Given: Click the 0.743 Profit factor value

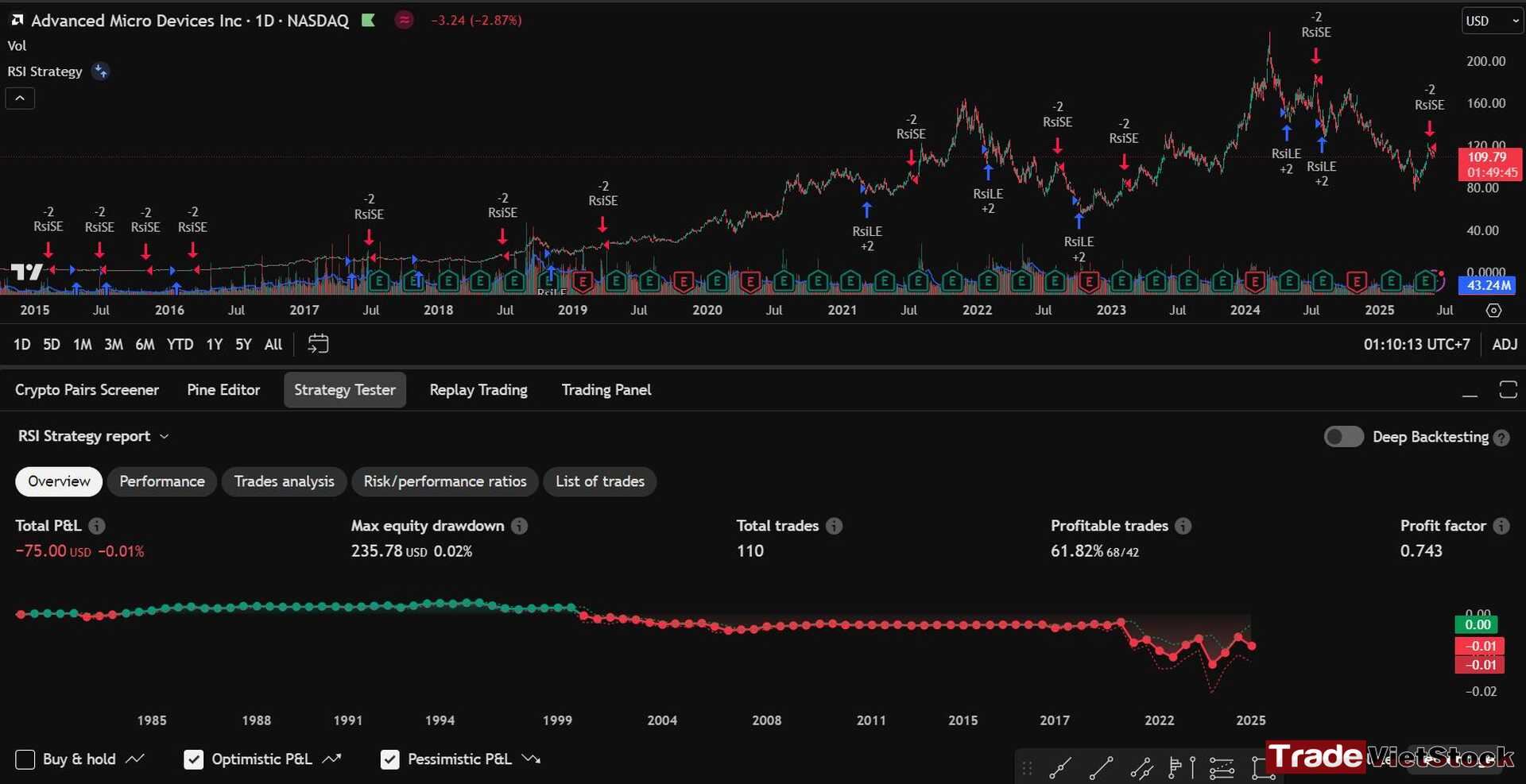Looking at the screenshot, I should click(x=1421, y=550).
